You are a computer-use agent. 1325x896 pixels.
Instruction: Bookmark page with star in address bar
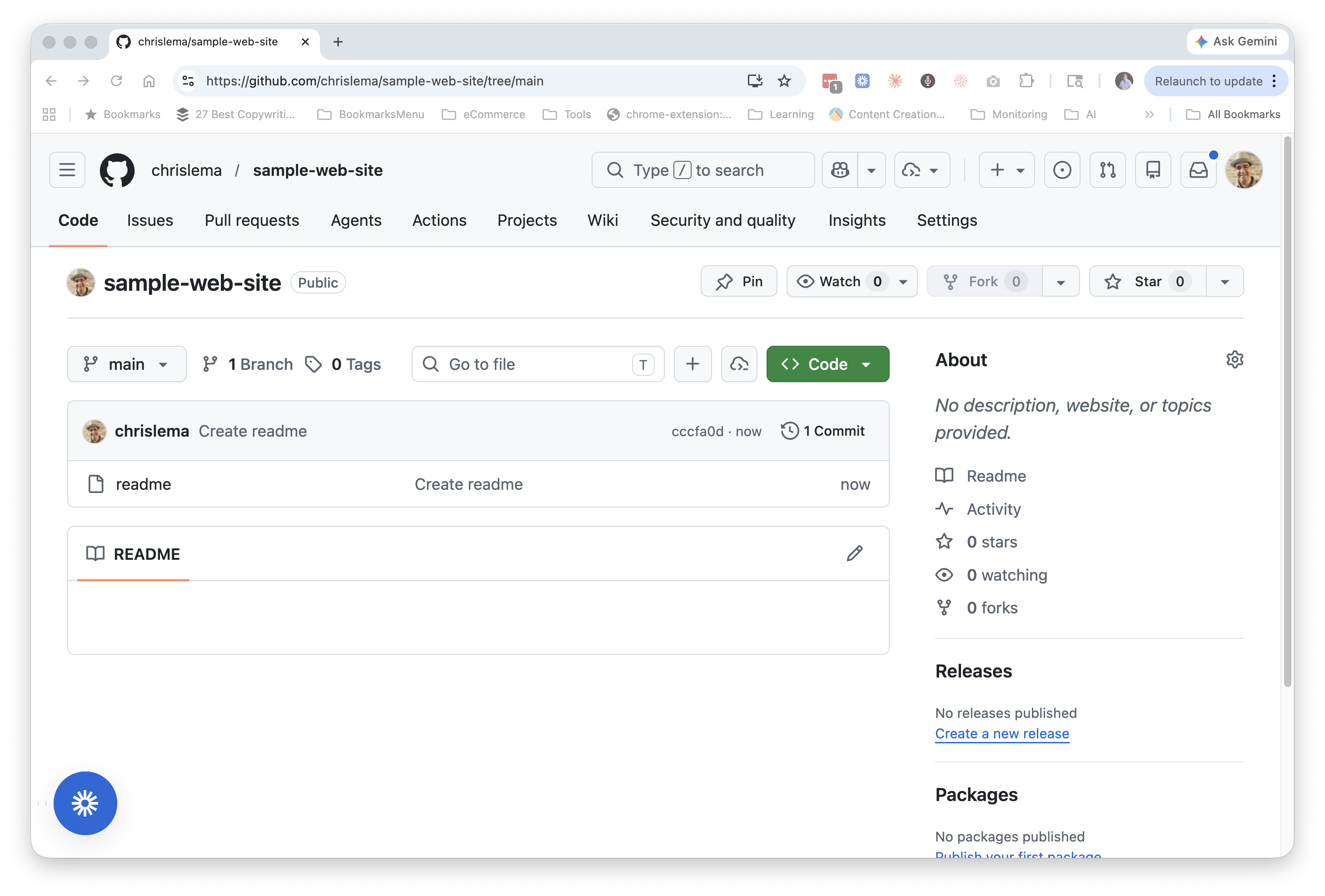pyautogui.click(x=784, y=81)
